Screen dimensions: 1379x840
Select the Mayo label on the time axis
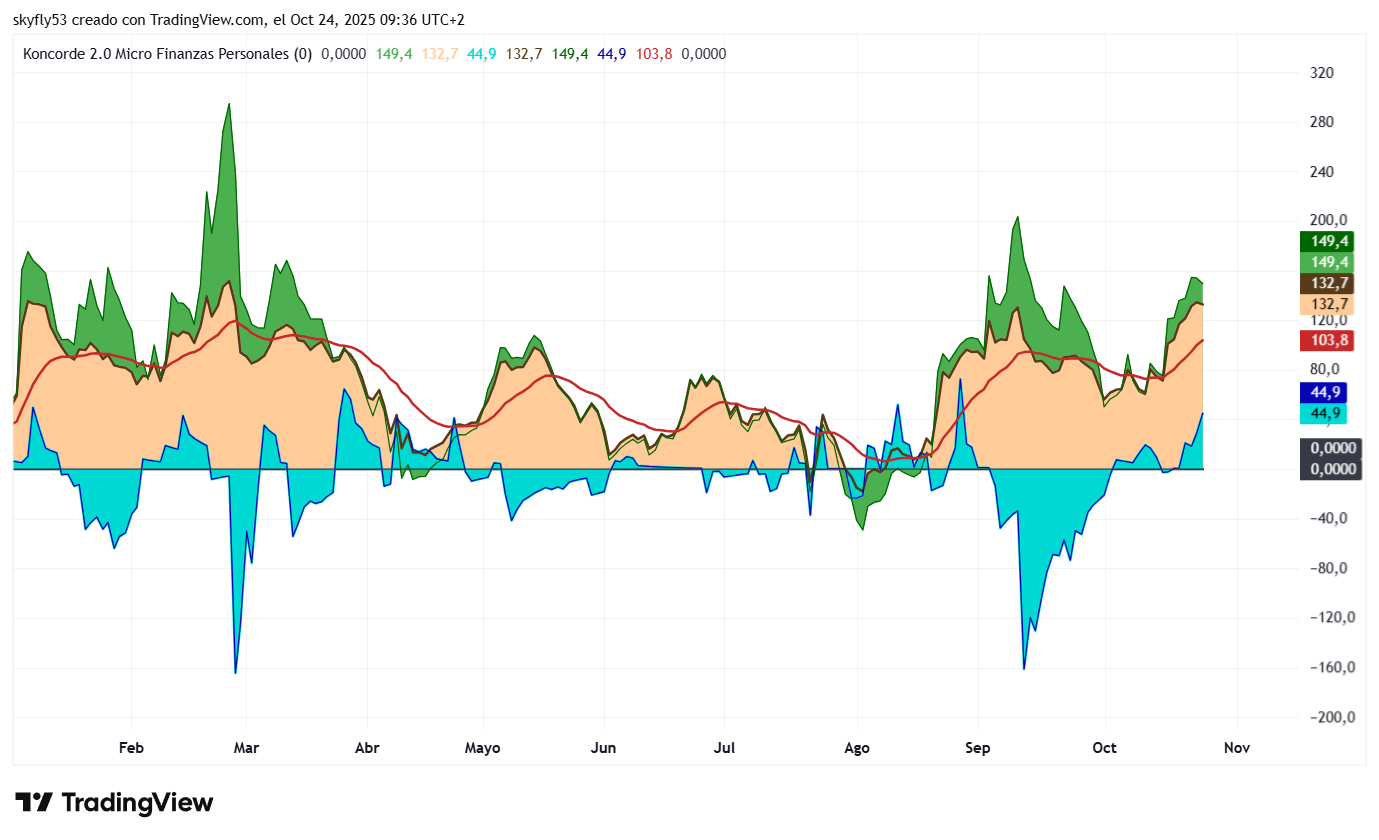pos(483,748)
